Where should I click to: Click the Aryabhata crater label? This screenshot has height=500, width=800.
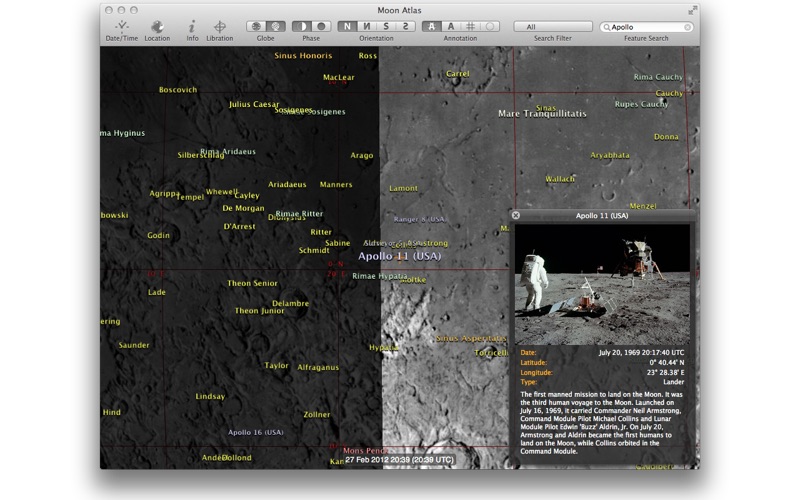610,155
